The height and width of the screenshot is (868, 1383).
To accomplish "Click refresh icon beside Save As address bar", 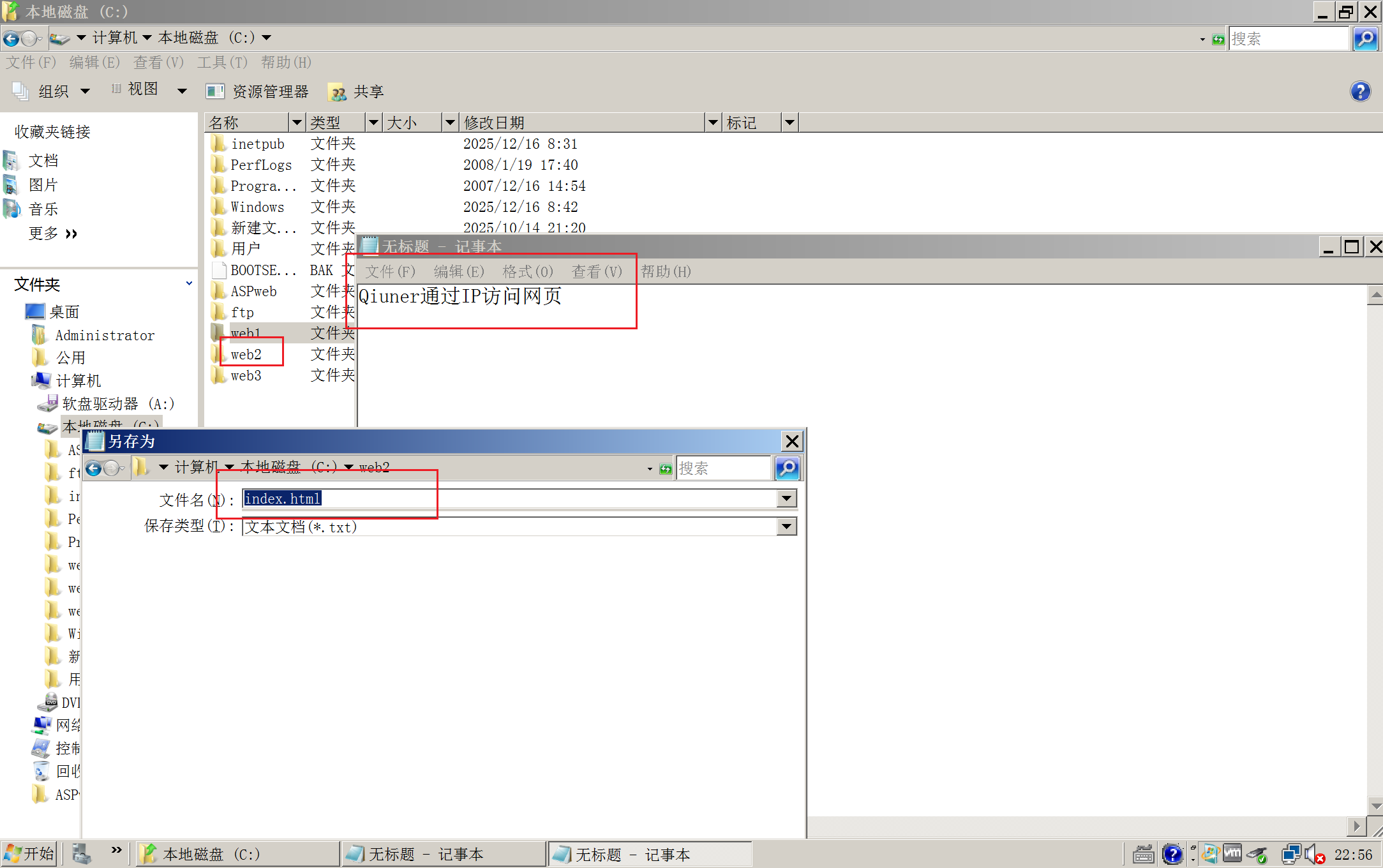I will 666,469.
